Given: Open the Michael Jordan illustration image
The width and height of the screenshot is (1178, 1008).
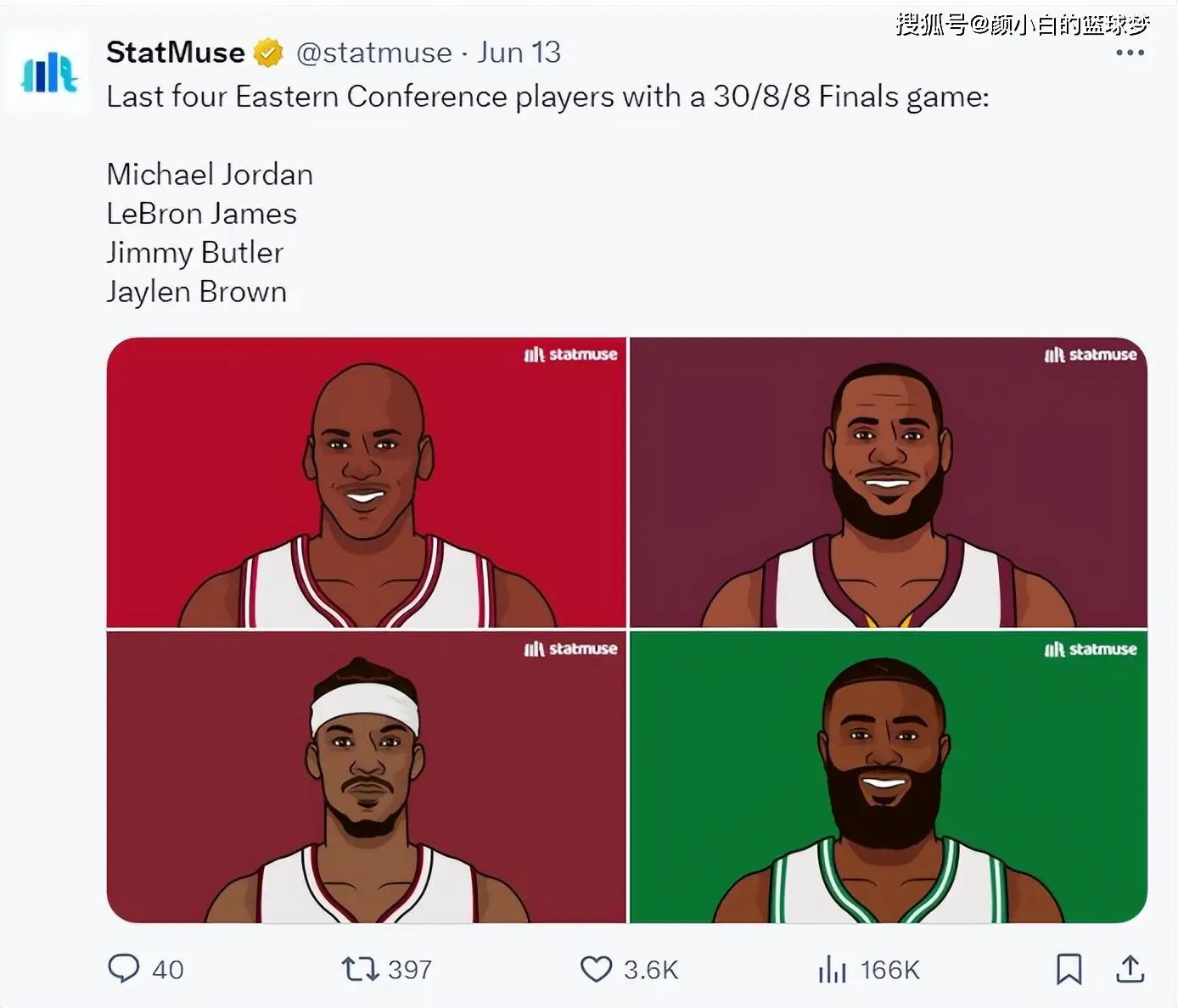Looking at the screenshot, I should tap(367, 483).
